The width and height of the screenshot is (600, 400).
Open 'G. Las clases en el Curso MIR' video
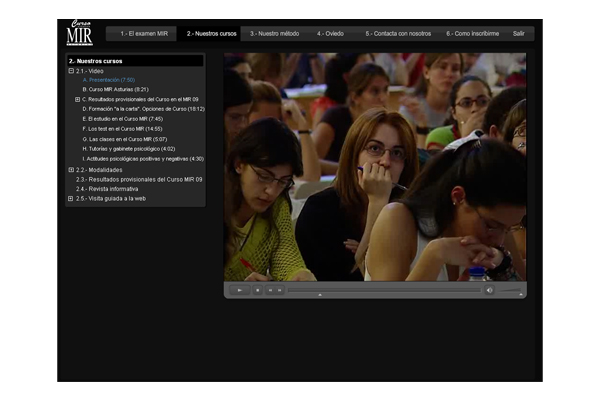[125, 139]
